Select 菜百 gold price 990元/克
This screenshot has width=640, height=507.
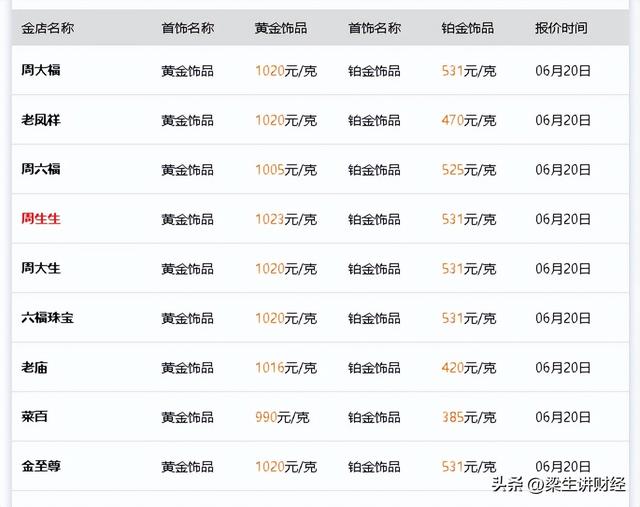point(282,417)
